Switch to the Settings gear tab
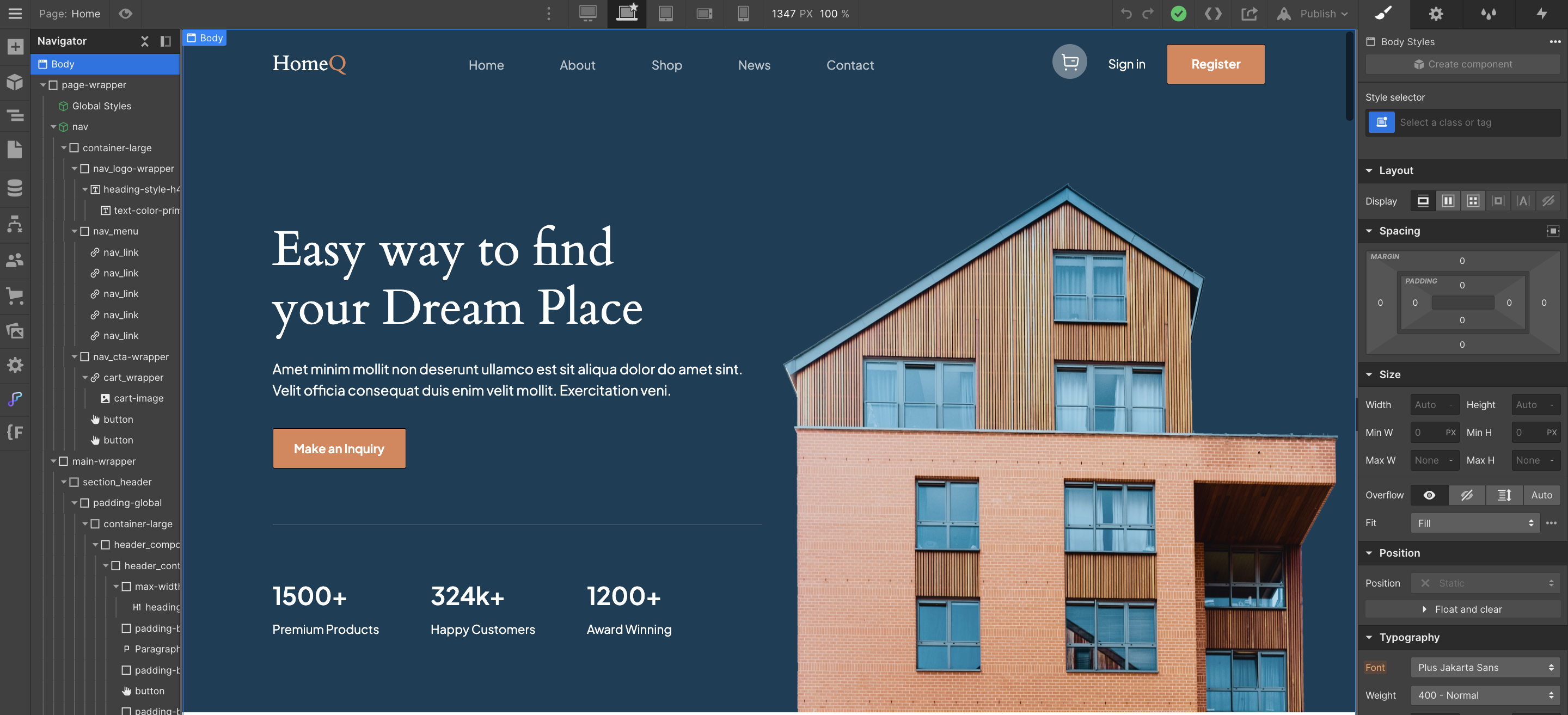Viewport: 1568px width, 715px height. tap(1436, 14)
